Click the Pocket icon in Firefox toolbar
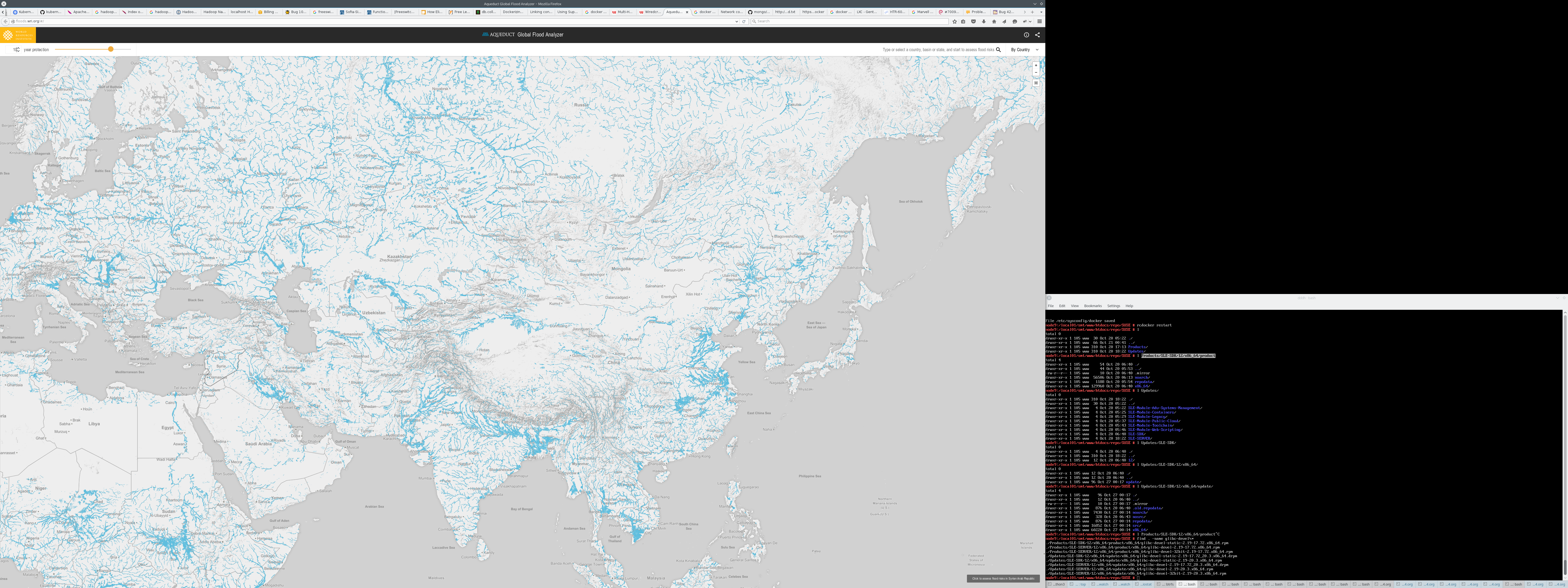The image size is (1568, 588). [973, 21]
